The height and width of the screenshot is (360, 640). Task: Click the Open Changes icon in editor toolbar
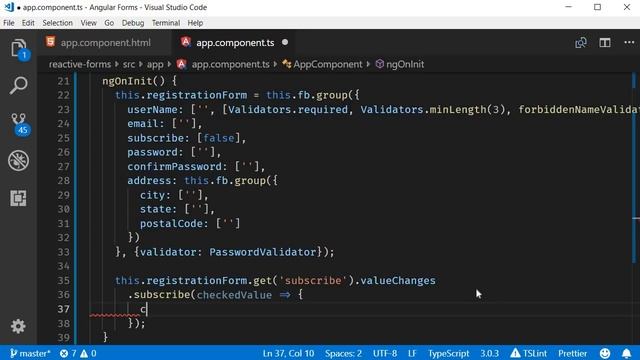click(x=581, y=42)
